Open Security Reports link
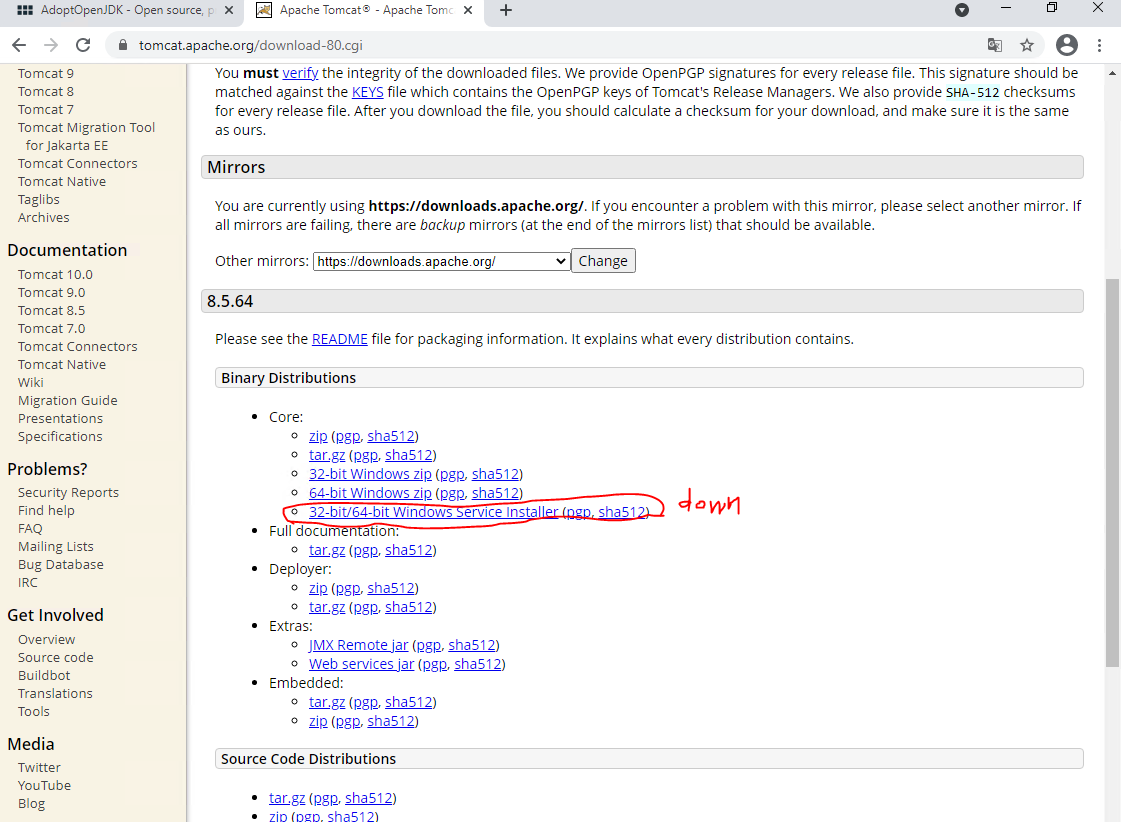 (69, 492)
